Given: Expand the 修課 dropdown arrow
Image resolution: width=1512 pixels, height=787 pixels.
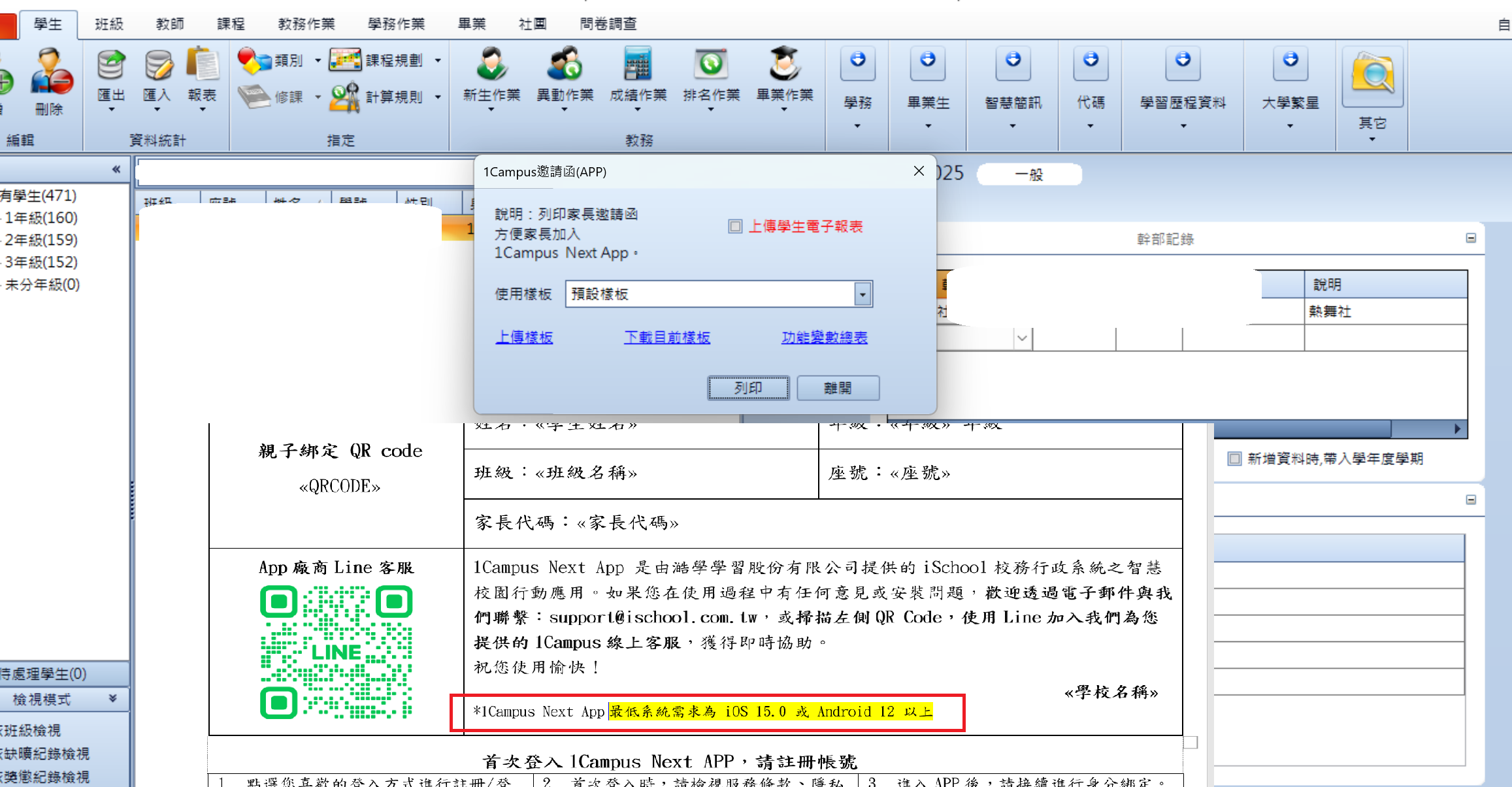Looking at the screenshot, I should tap(318, 97).
